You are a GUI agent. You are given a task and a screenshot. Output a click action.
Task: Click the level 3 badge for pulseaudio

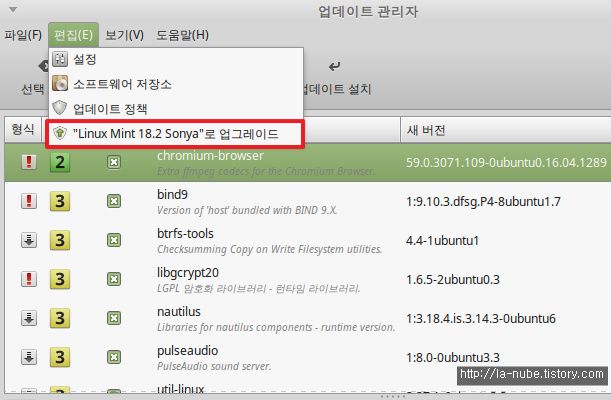point(60,357)
